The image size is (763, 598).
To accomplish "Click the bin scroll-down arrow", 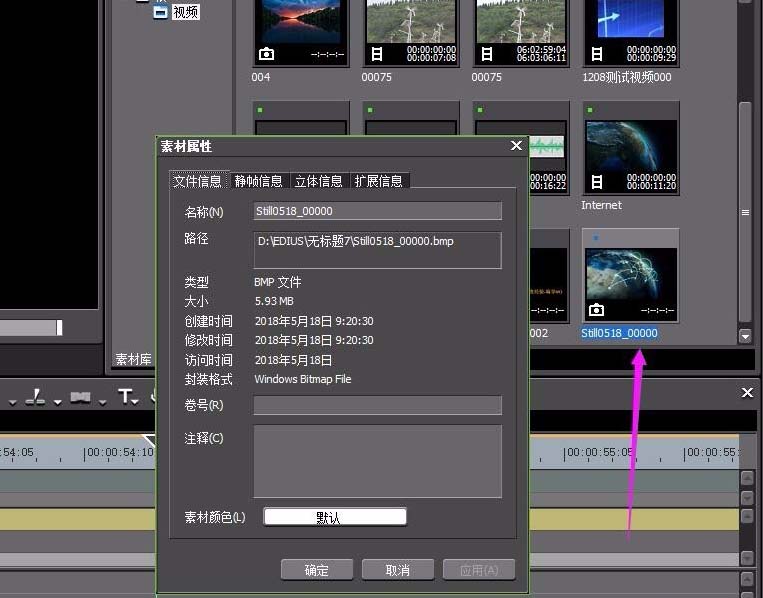I will pos(745,336).
